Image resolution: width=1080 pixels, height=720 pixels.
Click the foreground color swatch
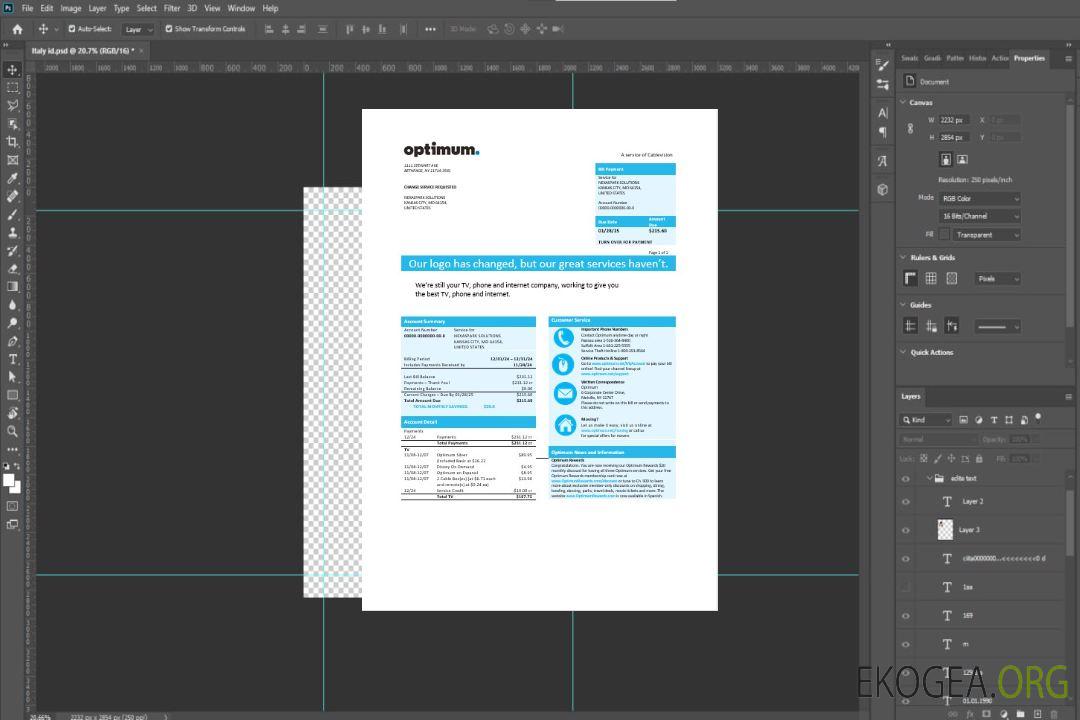9,480
